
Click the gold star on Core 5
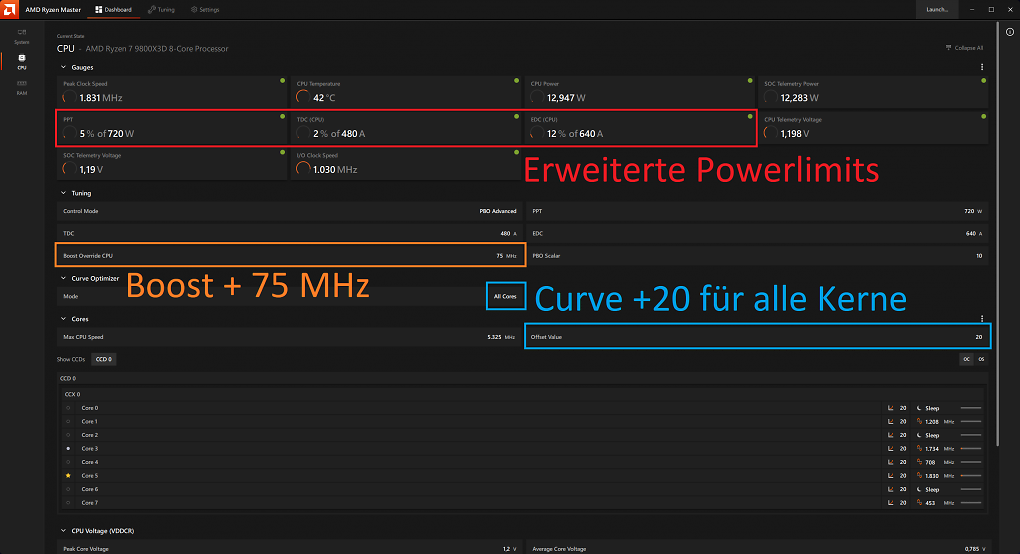[68, 475]
